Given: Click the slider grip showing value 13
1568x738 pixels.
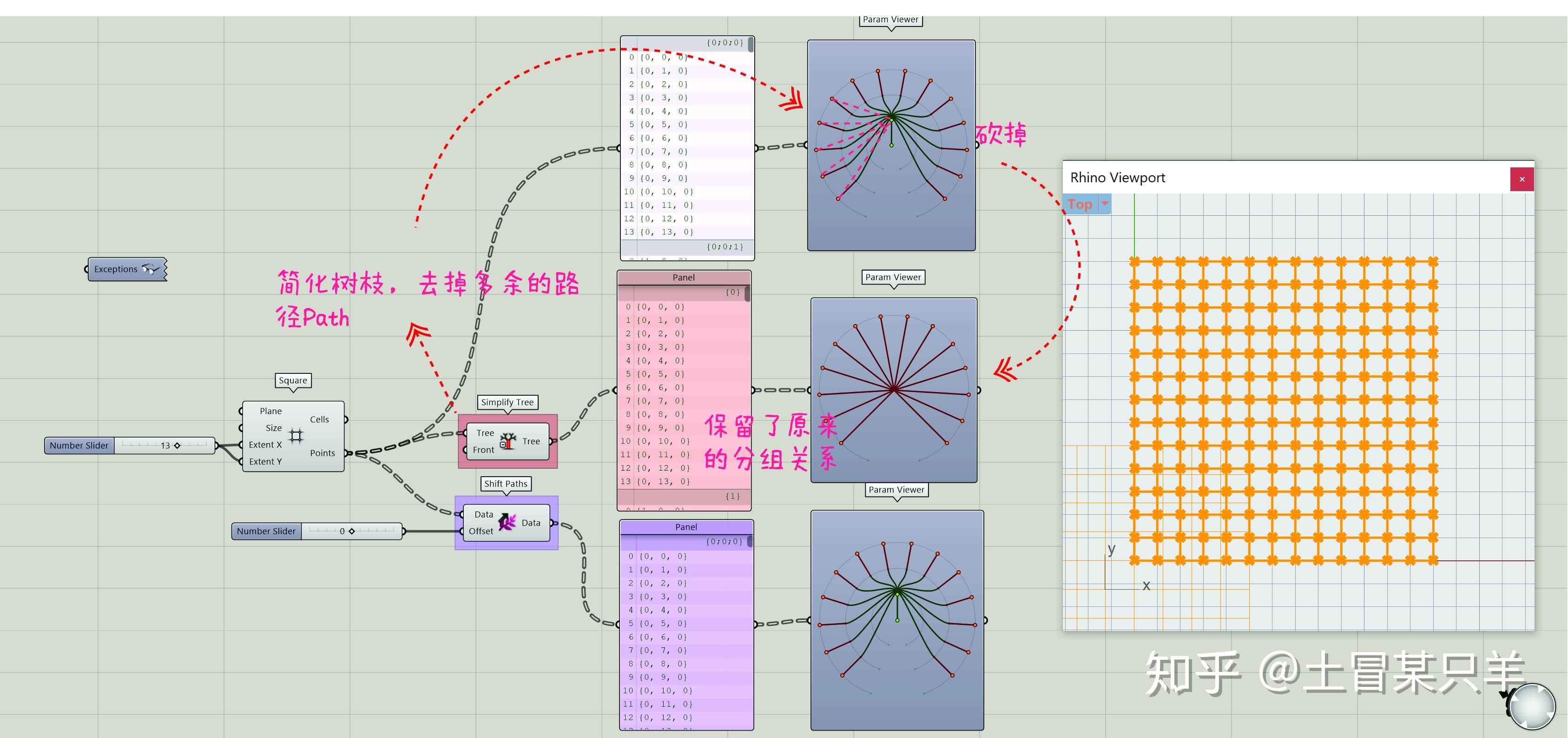Looking at the screenshot, I should 177,445.
